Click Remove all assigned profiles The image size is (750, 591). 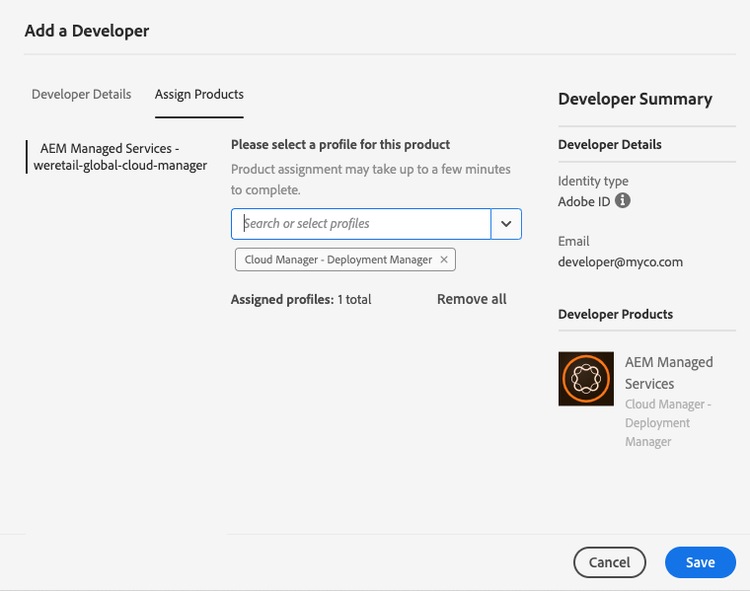point(472,299)
